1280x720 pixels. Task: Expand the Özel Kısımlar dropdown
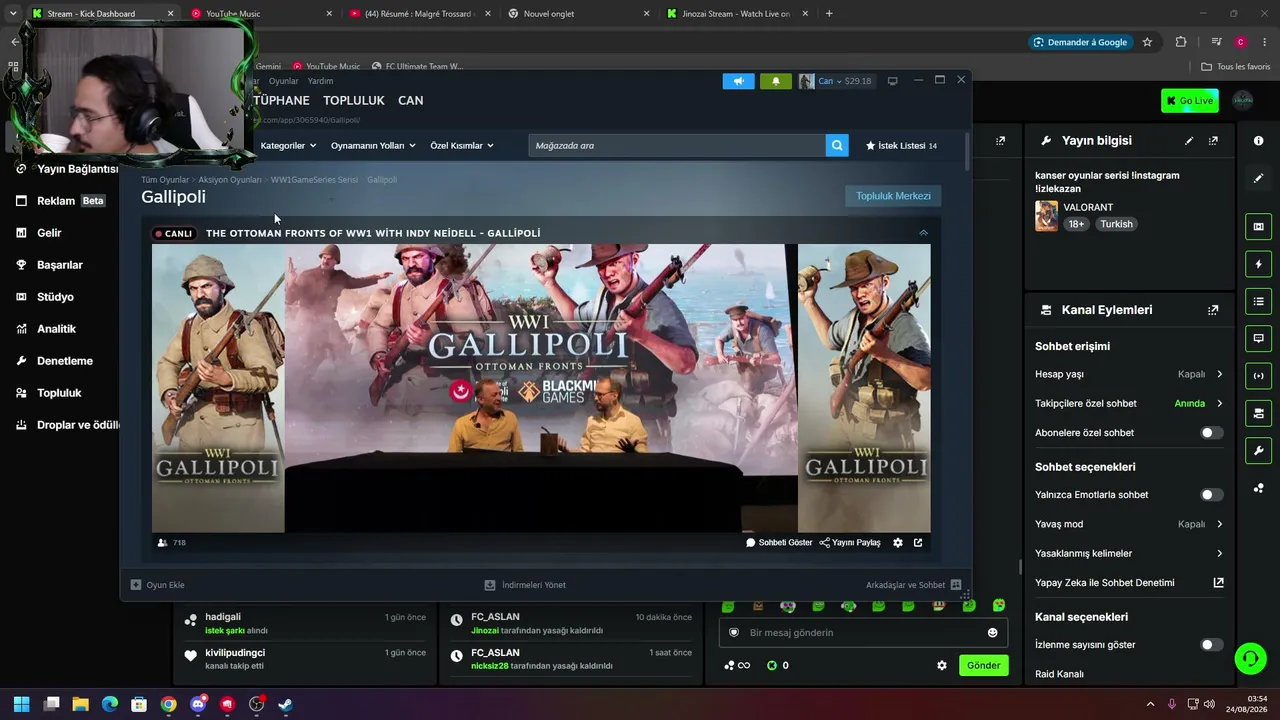(462, 146)
